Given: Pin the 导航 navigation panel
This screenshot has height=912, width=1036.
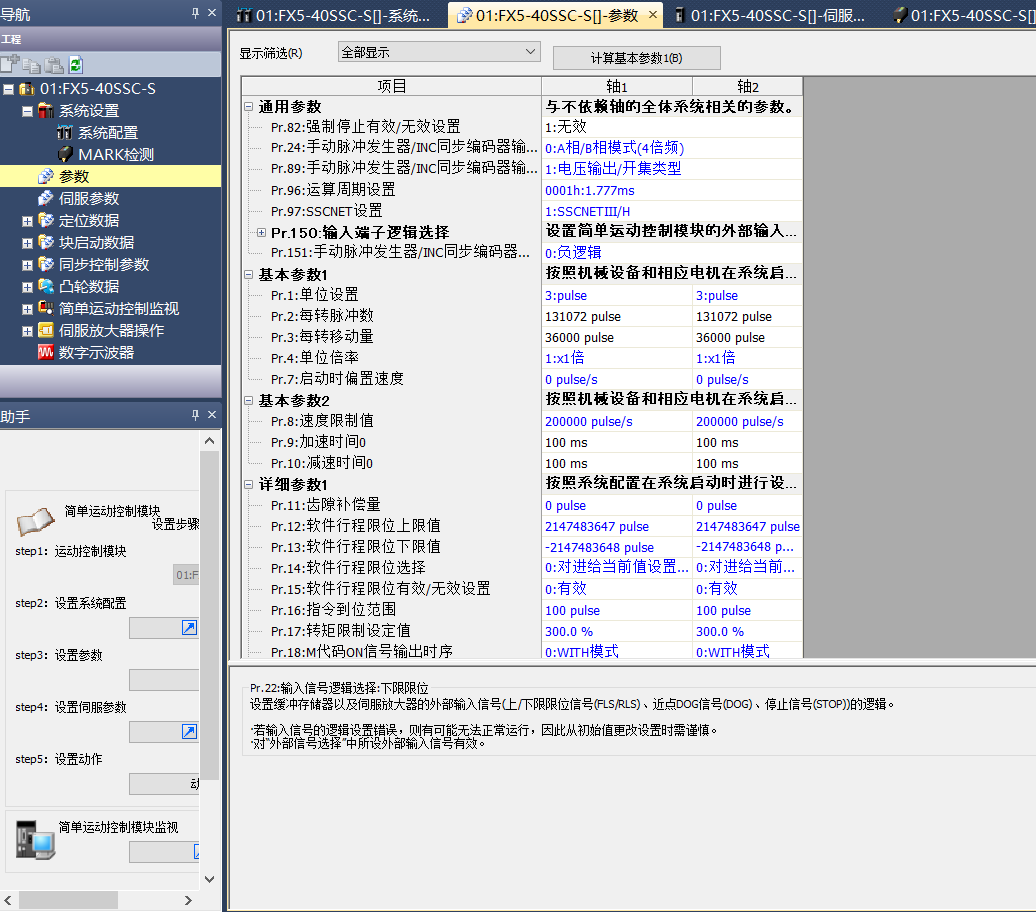Looking at the screenshot, I should (x=195, y=13).
